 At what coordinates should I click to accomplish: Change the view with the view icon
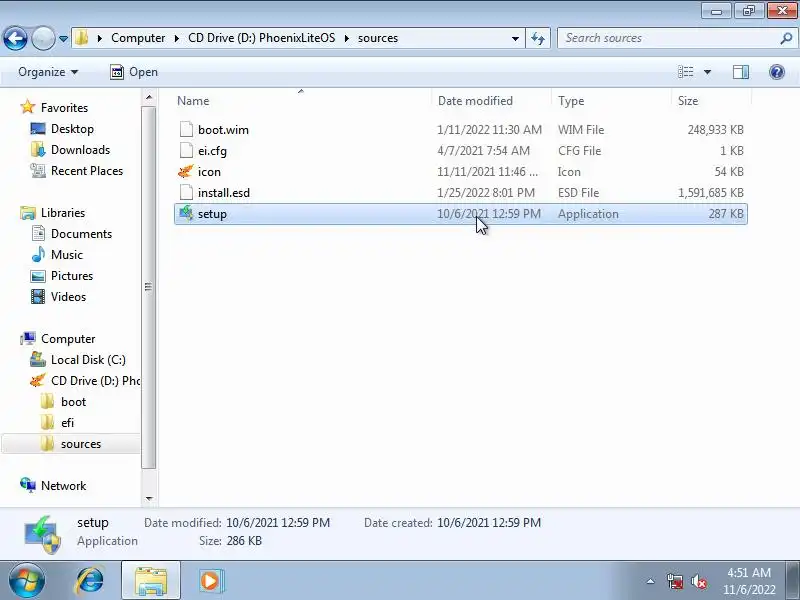pos(686,72)
